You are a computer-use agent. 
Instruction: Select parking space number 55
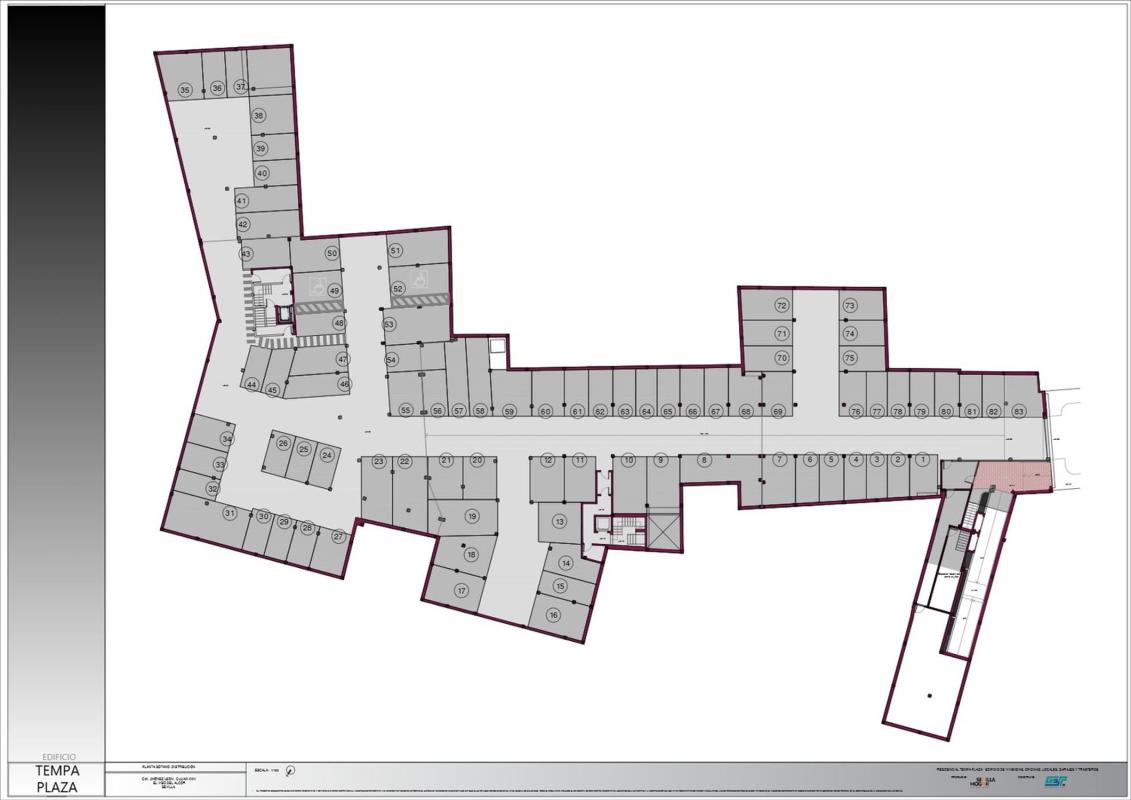(x=405, y=410)
